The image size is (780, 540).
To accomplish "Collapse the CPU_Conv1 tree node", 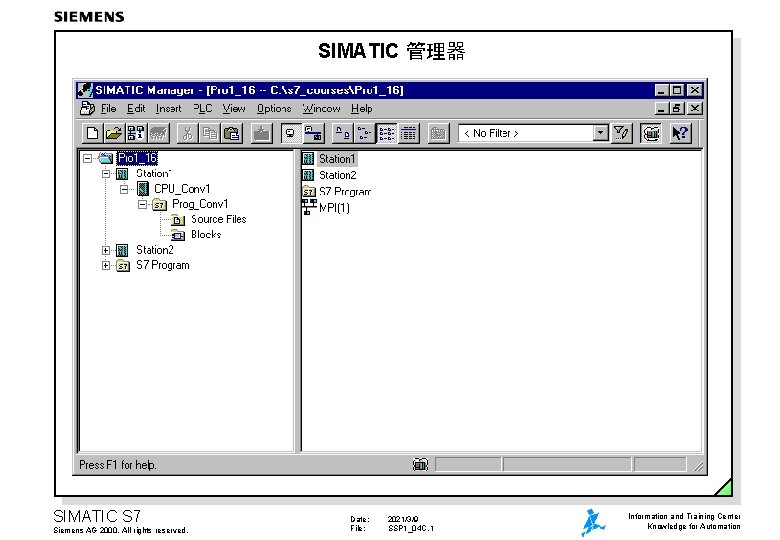I will (124, 189).
